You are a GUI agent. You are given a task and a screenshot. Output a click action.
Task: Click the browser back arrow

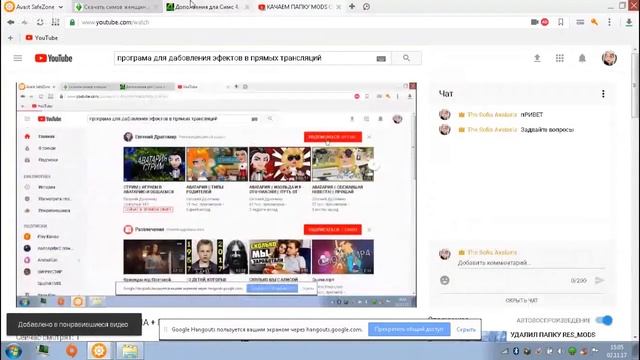[x=11, y=22]
